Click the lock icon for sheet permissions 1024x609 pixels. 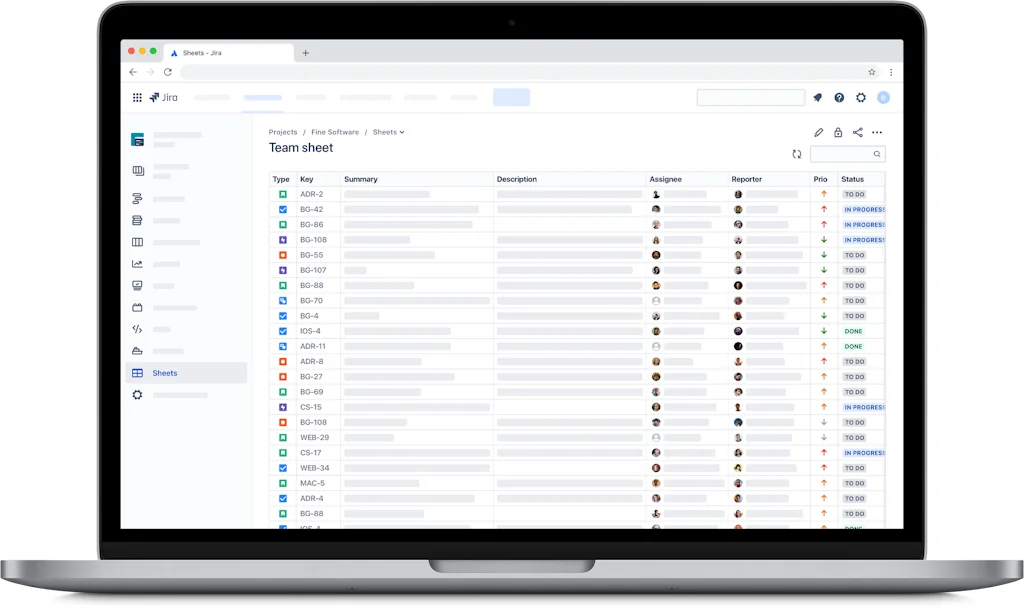(838, 132)
